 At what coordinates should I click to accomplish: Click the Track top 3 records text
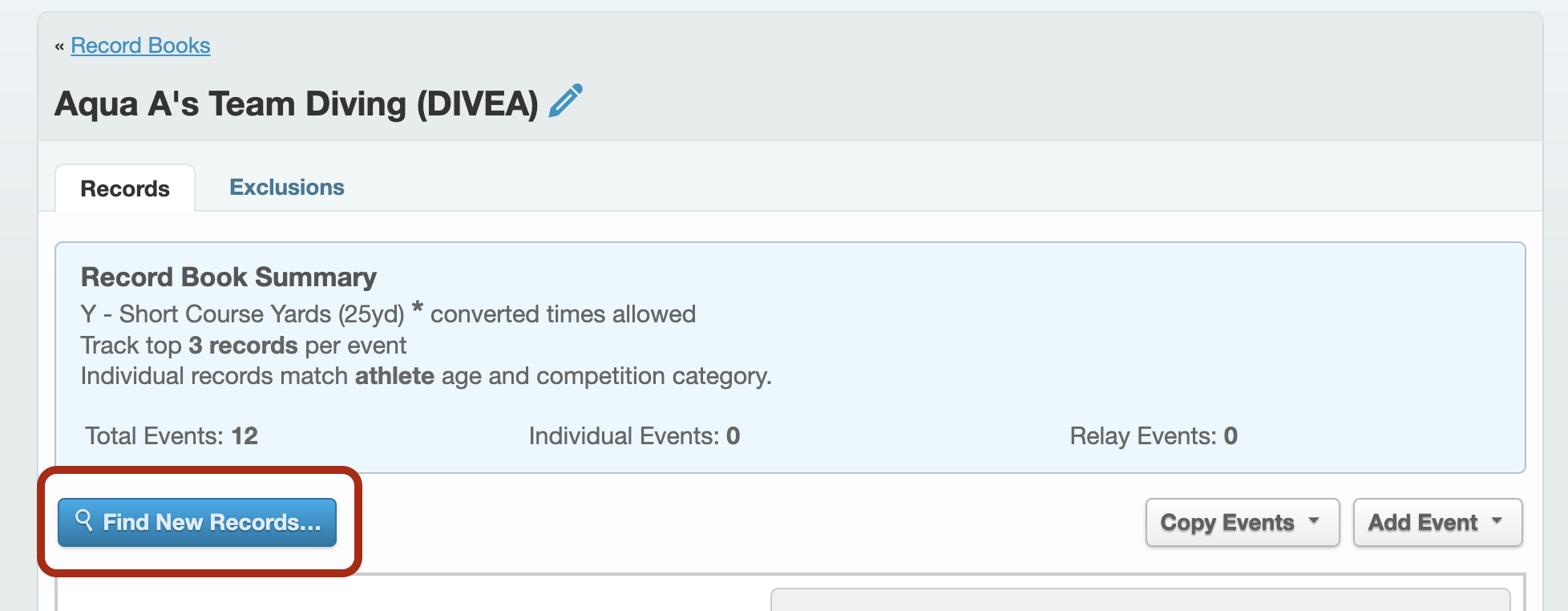(244, 346)
